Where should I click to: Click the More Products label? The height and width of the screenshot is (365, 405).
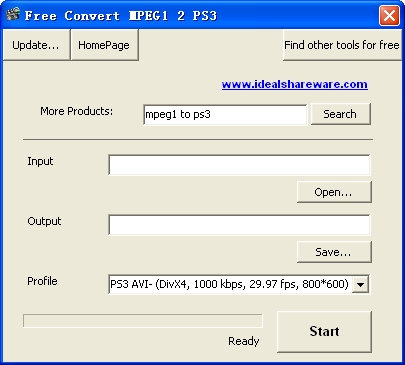coord(77,111)
